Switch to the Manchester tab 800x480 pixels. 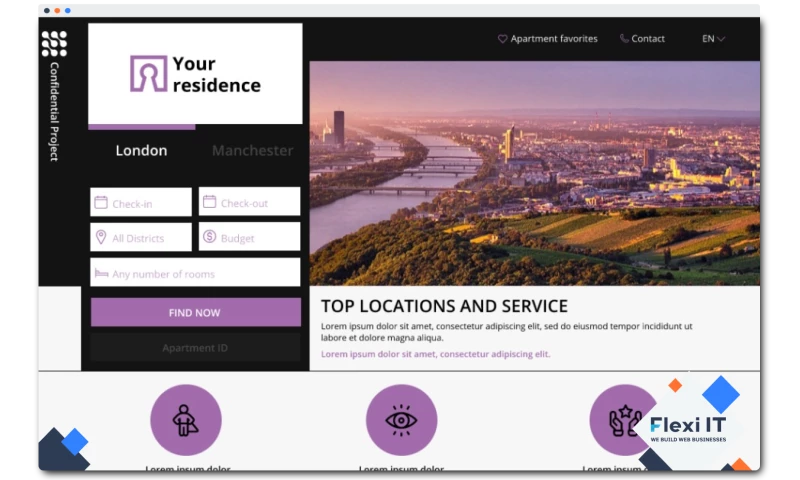(253, 150)
